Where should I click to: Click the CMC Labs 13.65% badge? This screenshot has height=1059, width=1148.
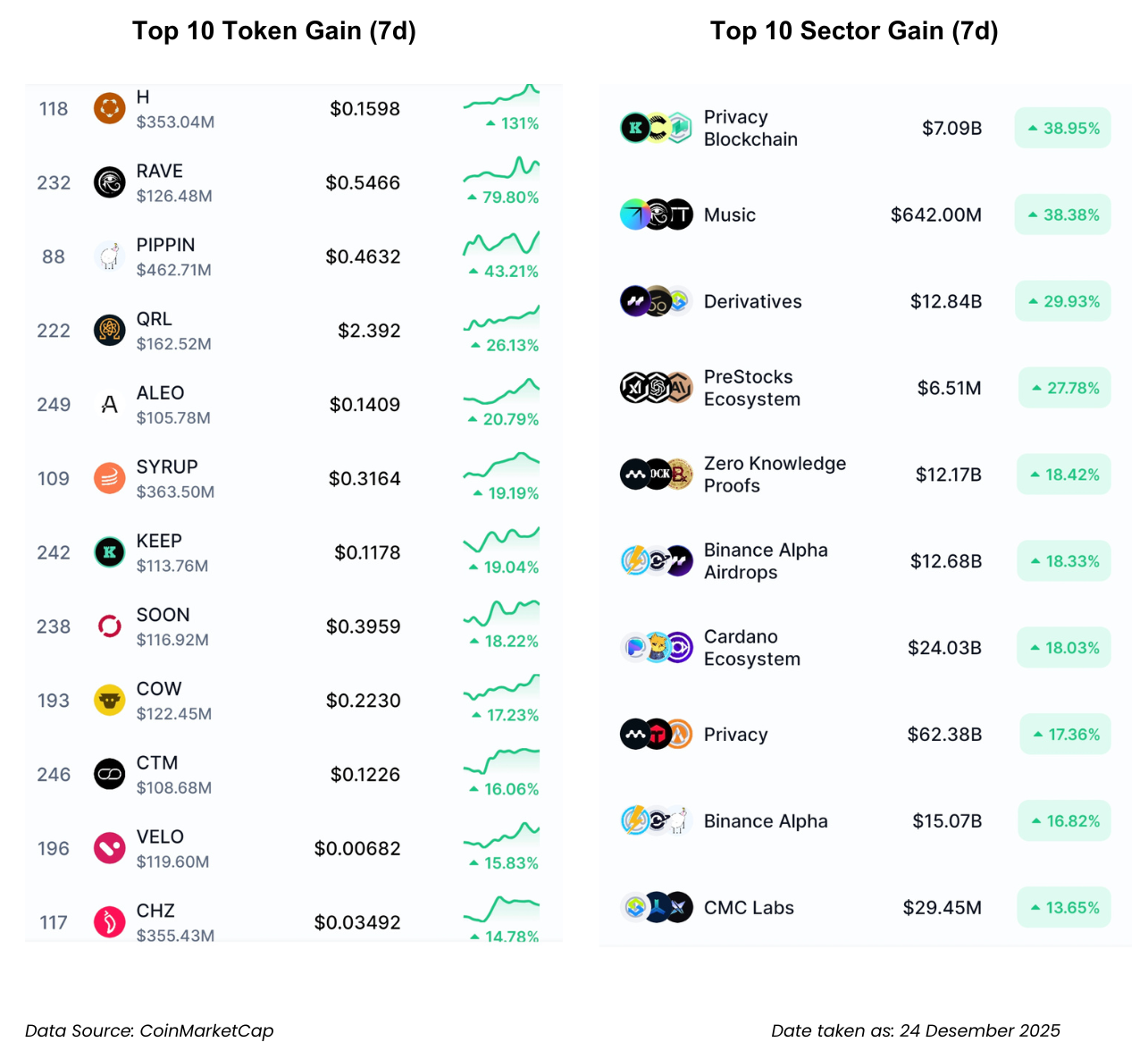[1063, 908]
